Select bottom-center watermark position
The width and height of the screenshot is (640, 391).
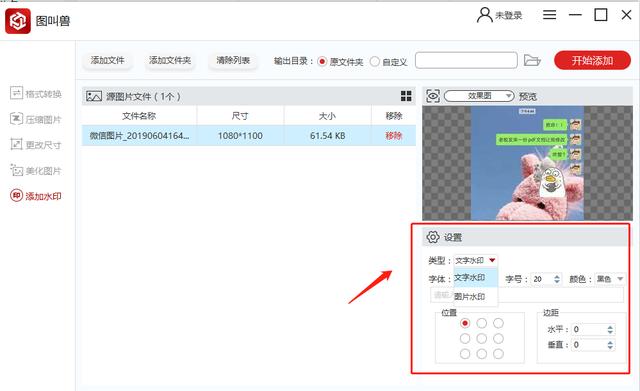(x=482, y=354)
